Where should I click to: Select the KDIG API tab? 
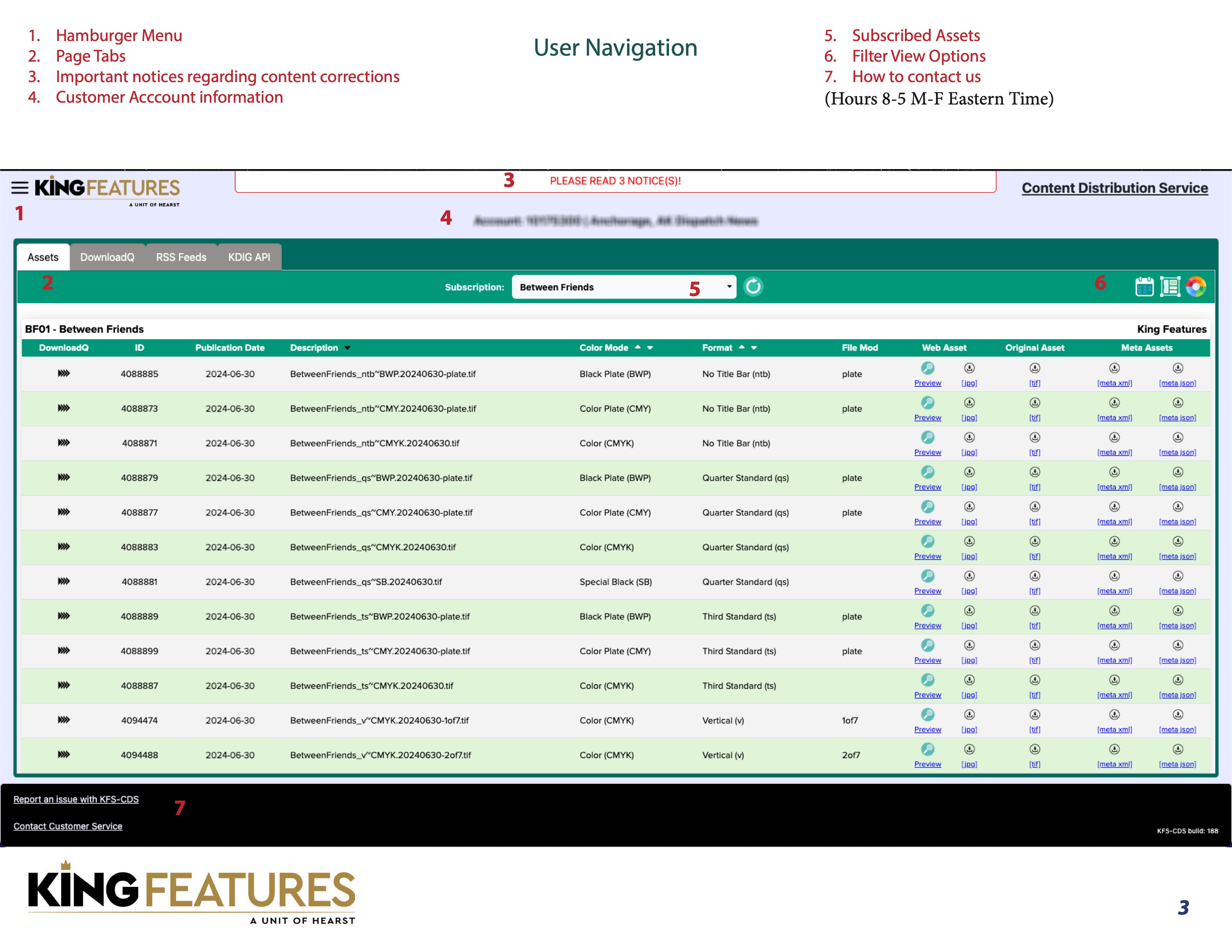coord(249,257)
